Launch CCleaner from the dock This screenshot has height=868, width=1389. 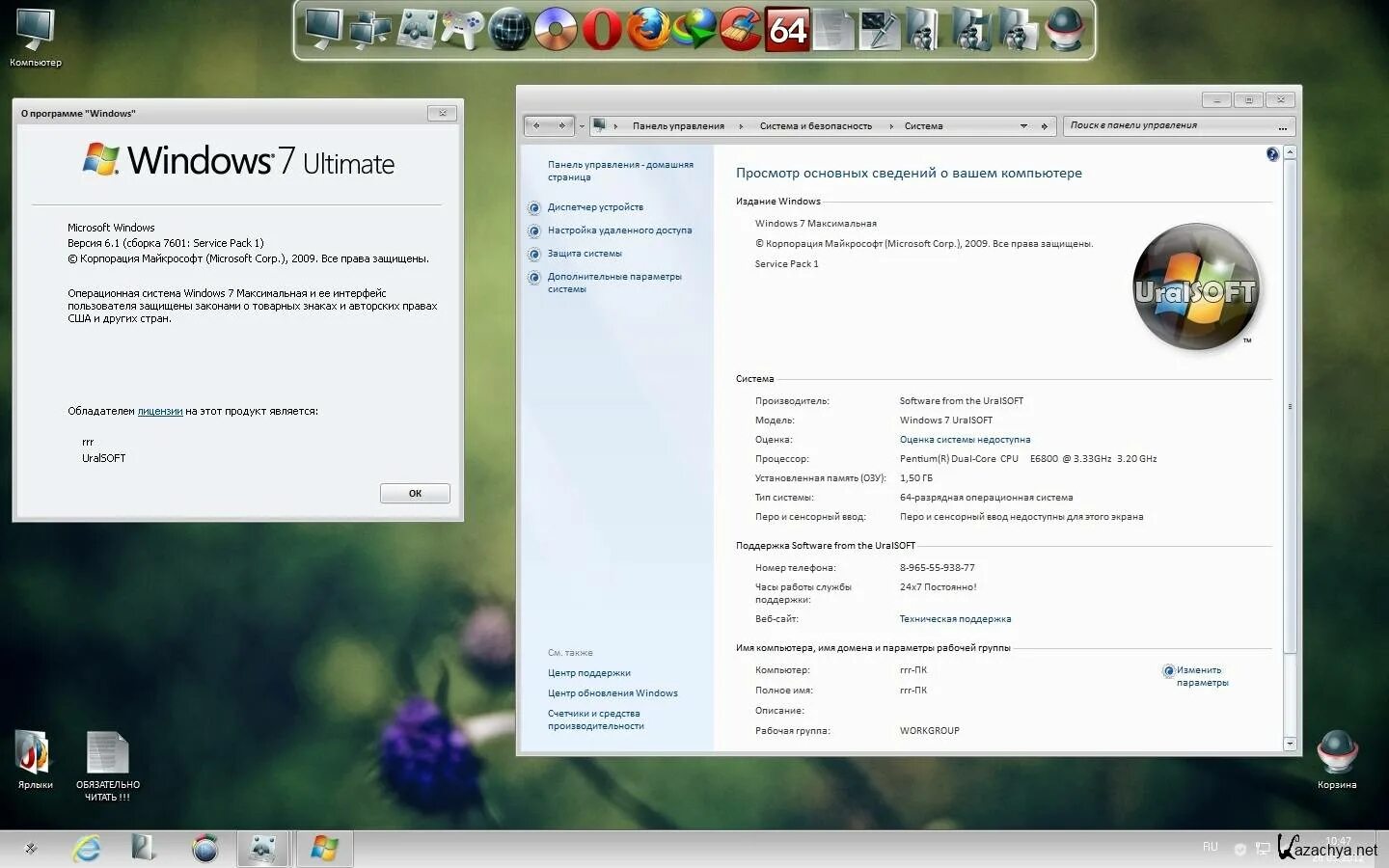click(741, 29)
